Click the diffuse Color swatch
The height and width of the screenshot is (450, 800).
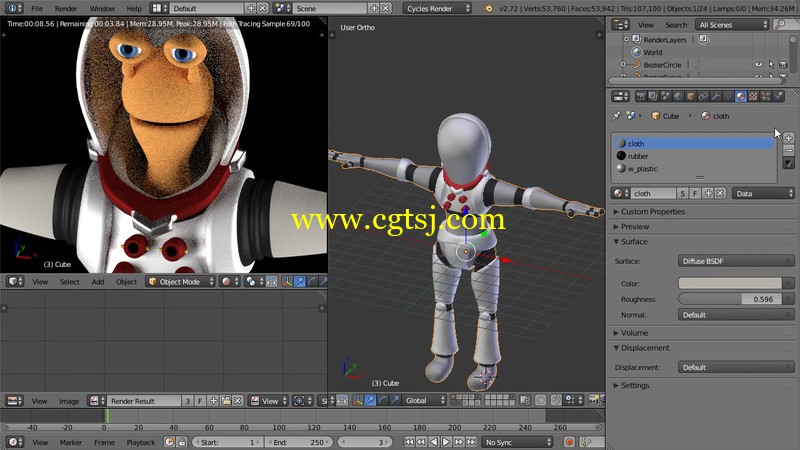coord(730,283)
